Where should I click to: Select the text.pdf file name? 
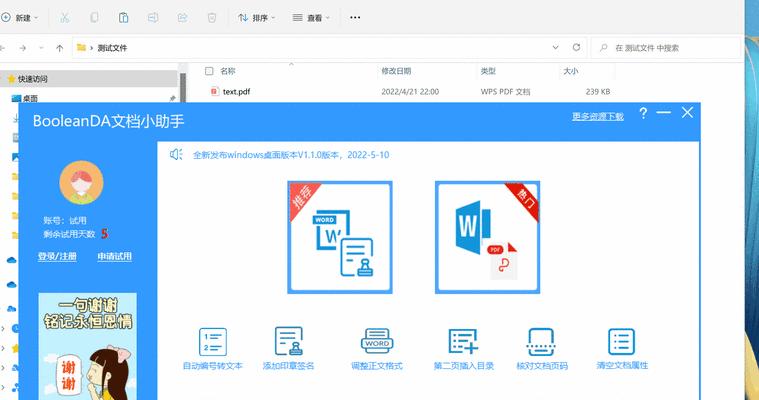[236, 92]
